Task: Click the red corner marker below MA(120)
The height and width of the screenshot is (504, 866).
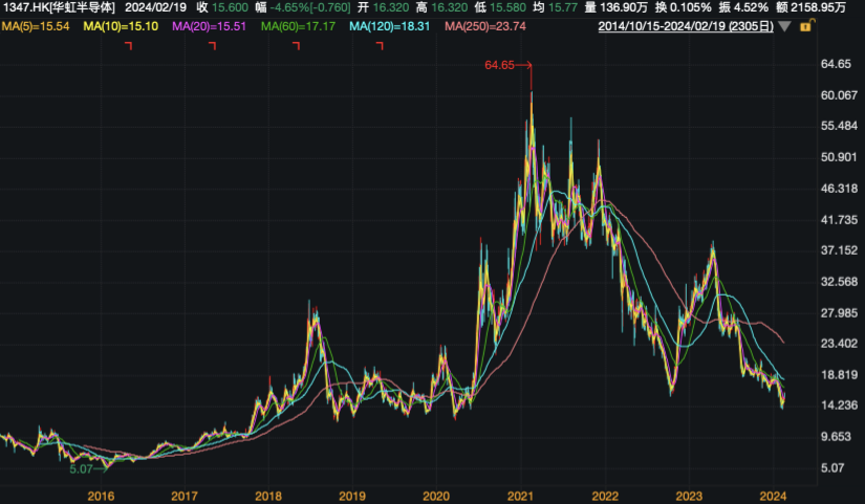Action: 380,46
